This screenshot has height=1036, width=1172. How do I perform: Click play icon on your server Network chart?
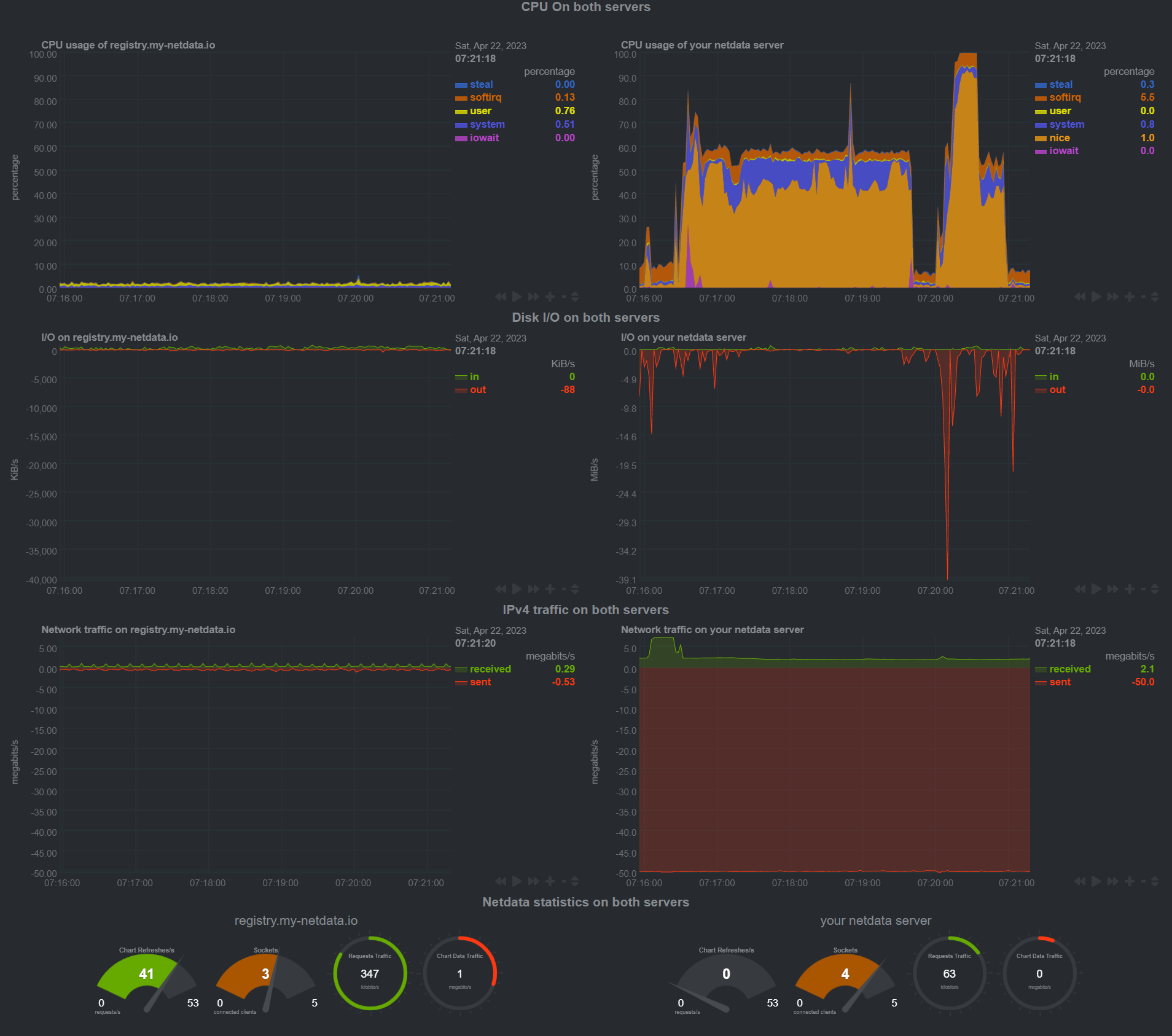(1096, 881)
